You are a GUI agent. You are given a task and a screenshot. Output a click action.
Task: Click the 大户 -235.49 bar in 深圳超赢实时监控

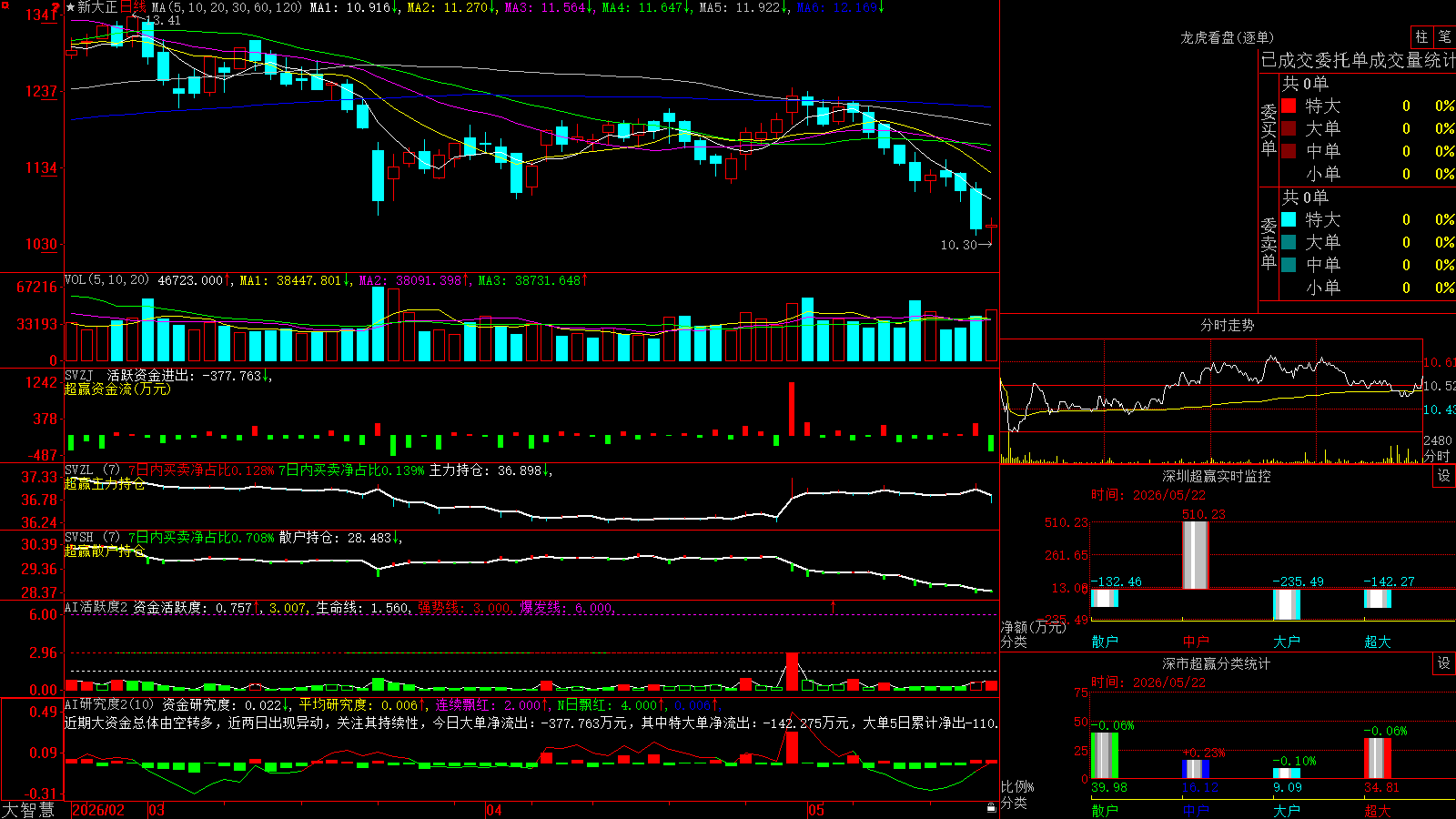pos(1287,604)
